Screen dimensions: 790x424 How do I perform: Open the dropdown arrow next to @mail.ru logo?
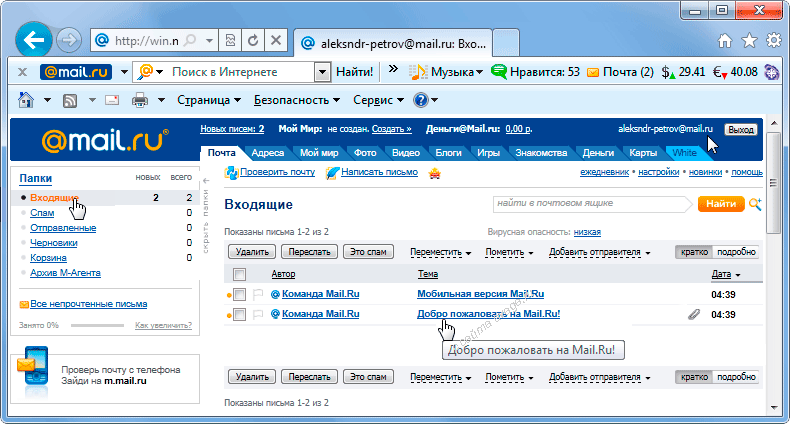pyautogui.click(x=124, y=72)
